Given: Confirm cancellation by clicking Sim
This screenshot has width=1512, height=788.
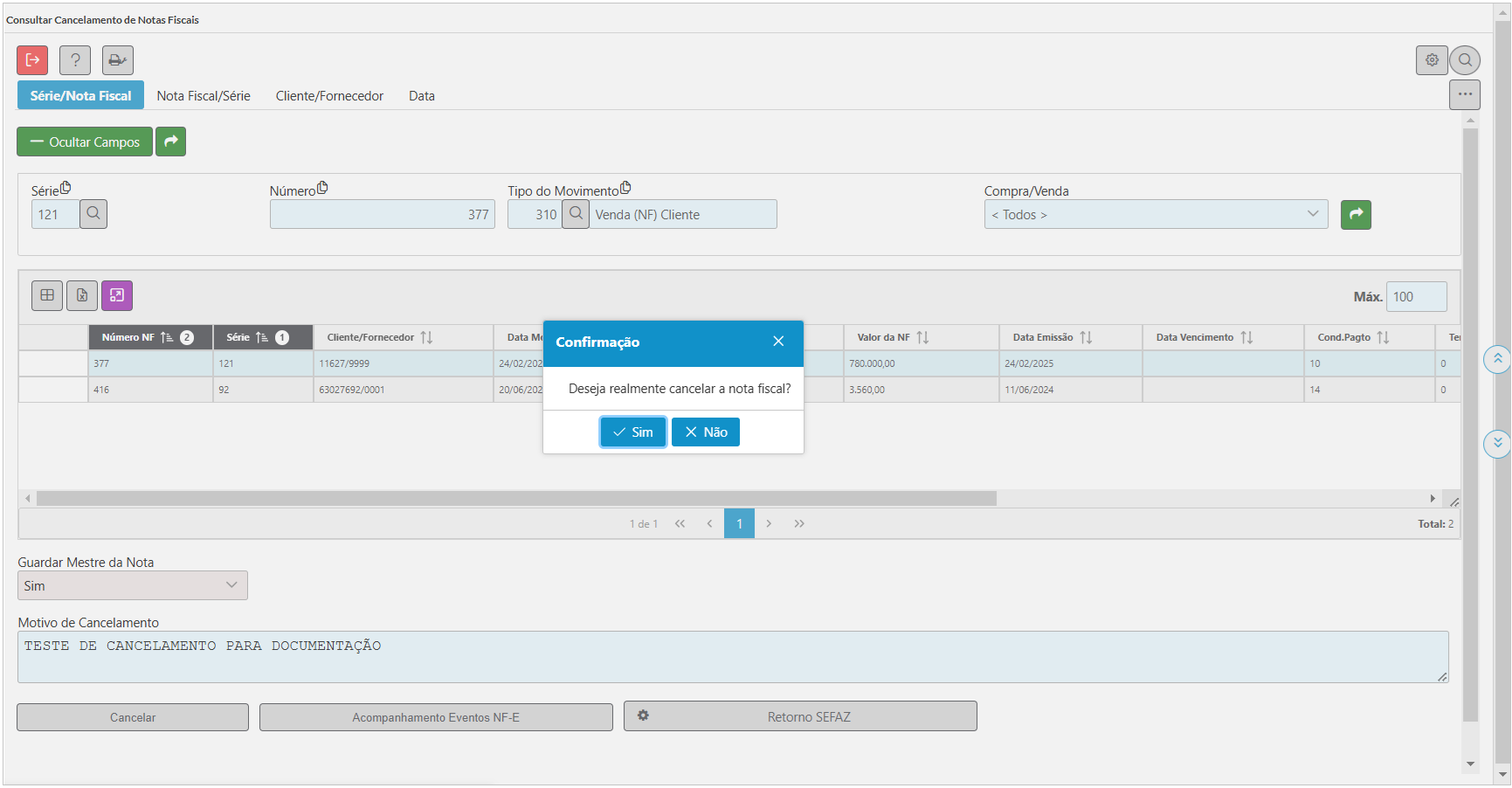Looking at the screenshot, I should coord(633,432).
